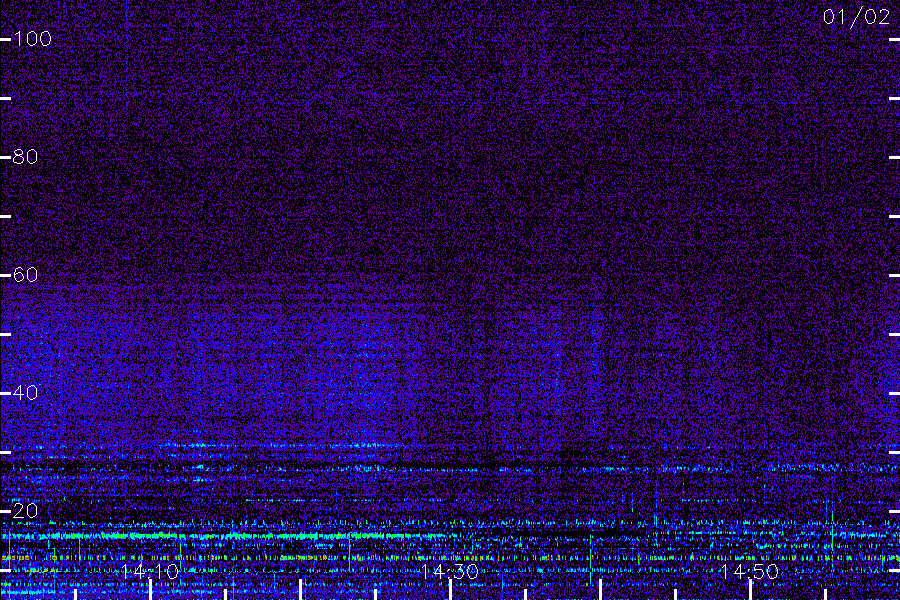Click the 60 frequency axis label

[25, 274]
